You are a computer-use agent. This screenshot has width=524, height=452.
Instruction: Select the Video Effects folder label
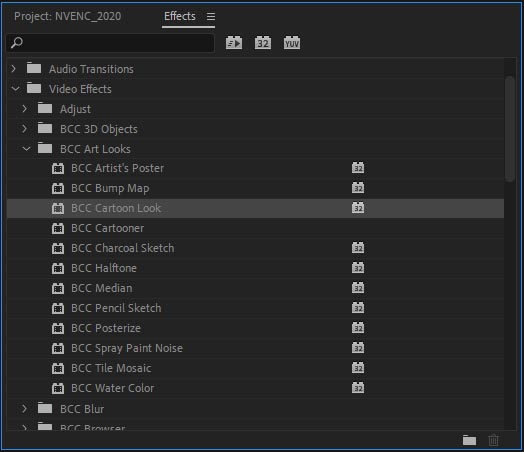coord(80,89)
